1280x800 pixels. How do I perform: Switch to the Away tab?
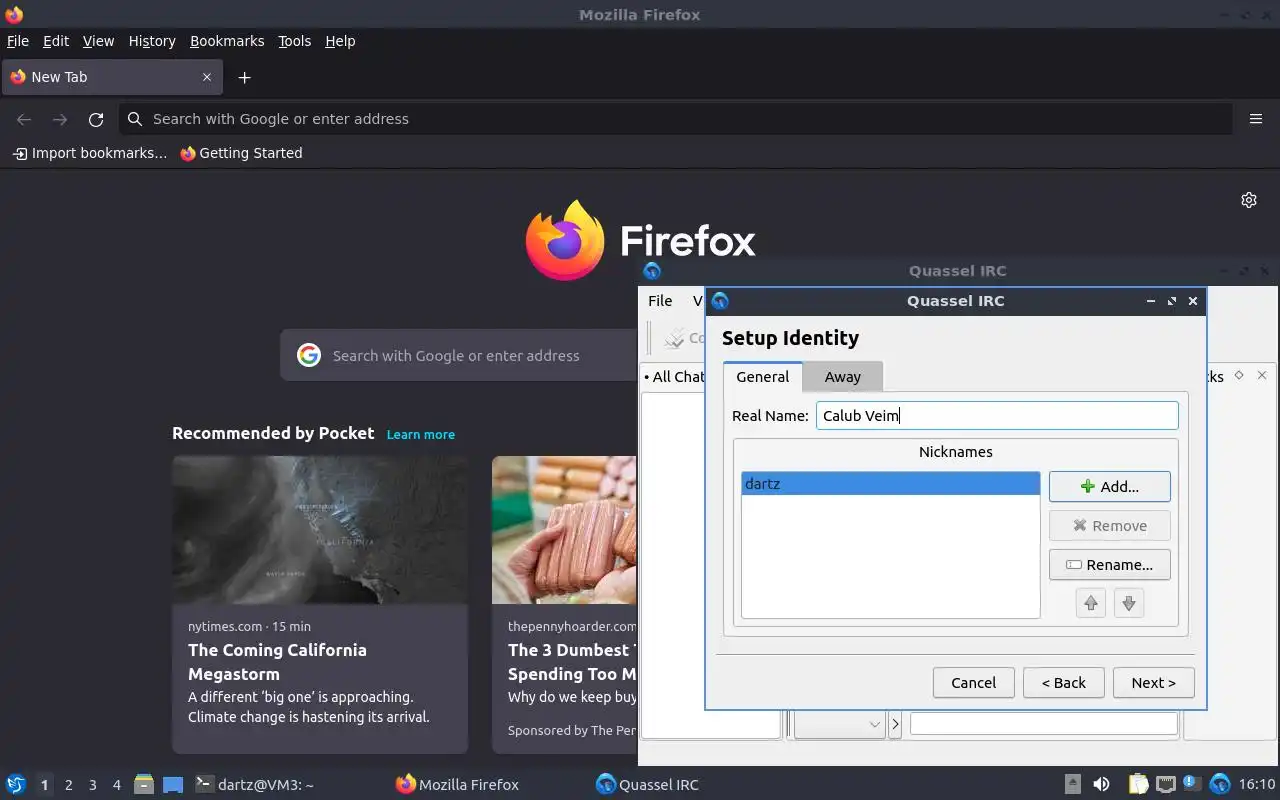842,377
